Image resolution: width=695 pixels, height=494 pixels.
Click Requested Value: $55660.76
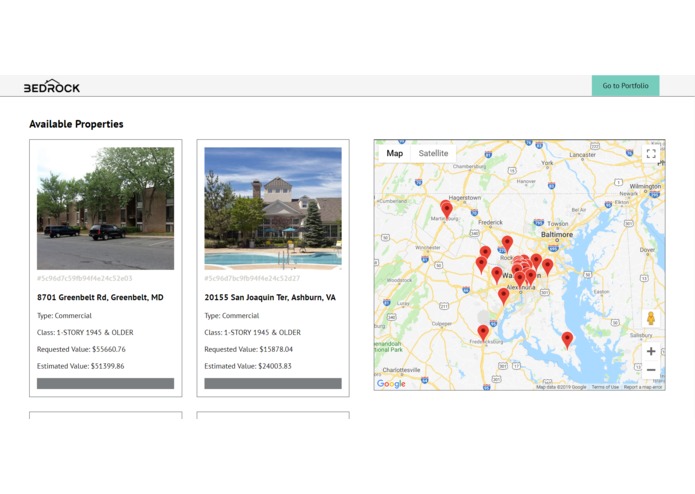[x=81, y=349]
